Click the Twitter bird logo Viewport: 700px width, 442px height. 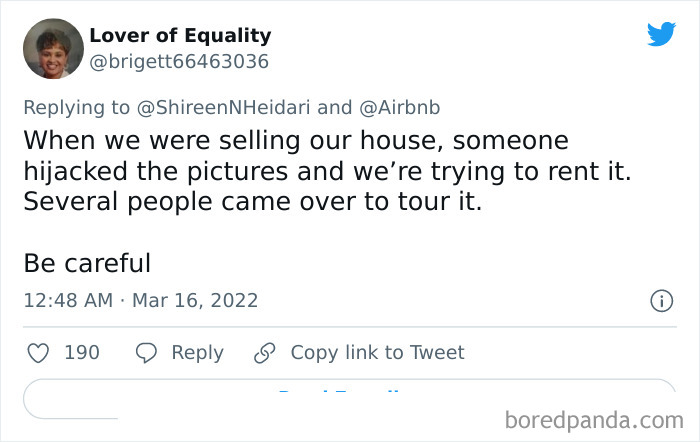661,35
